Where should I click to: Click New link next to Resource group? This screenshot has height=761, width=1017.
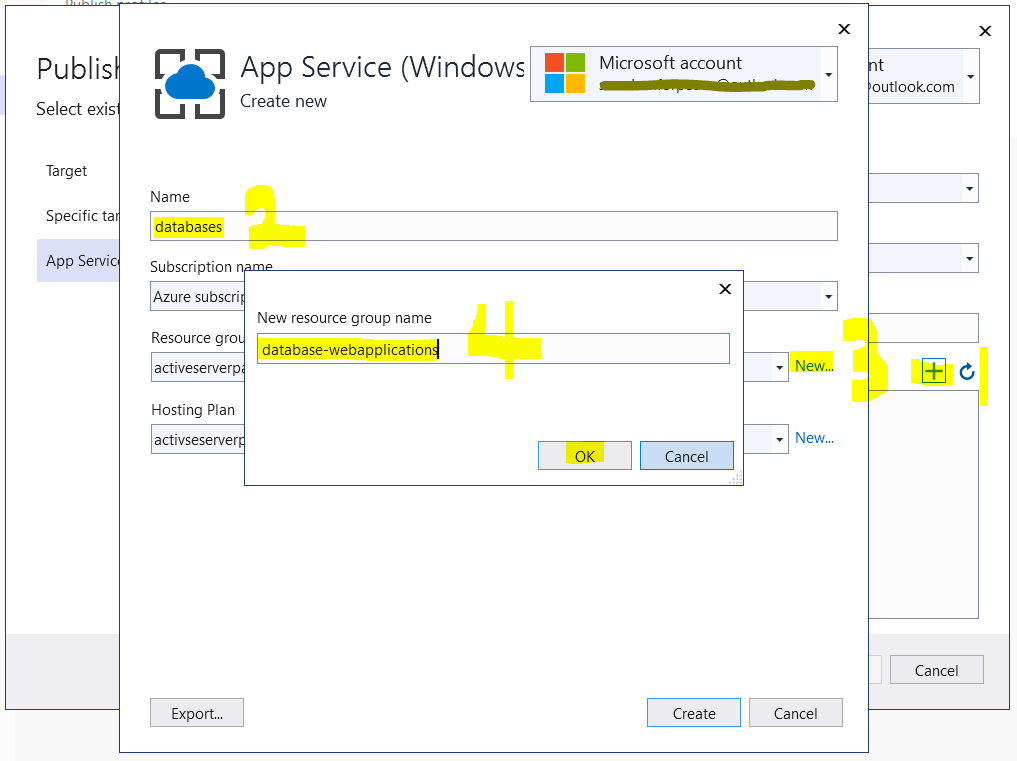point(814,365)
